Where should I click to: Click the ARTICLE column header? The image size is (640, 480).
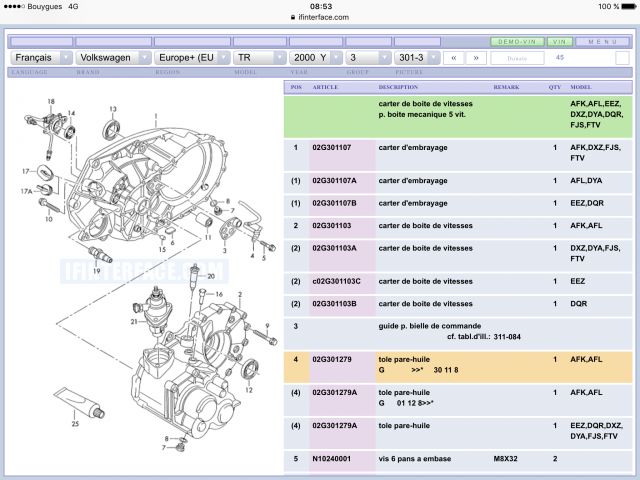tap(325, 87)
